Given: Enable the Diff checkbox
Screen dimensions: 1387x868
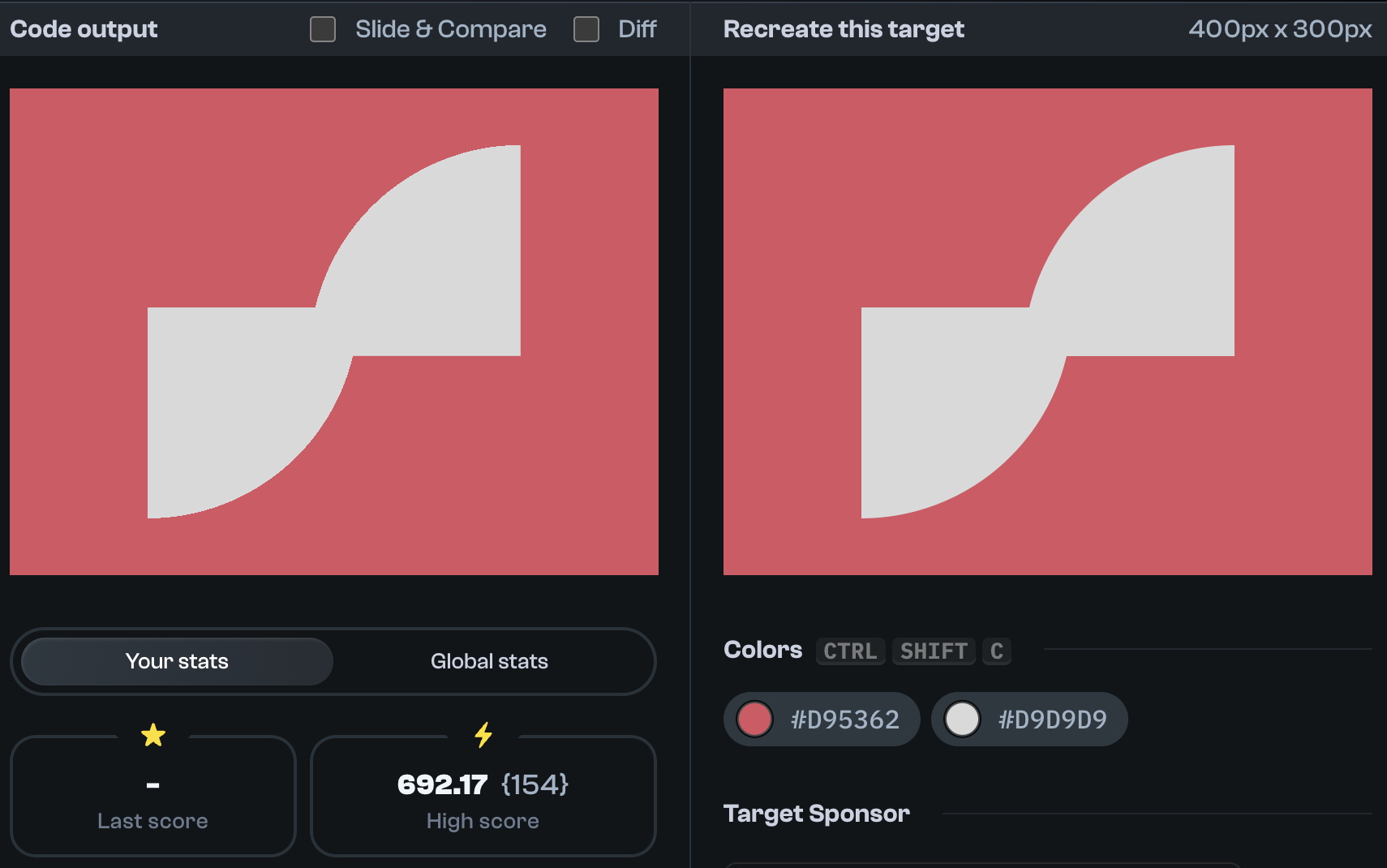Looking at the screenshot, I should click(586, 28).
